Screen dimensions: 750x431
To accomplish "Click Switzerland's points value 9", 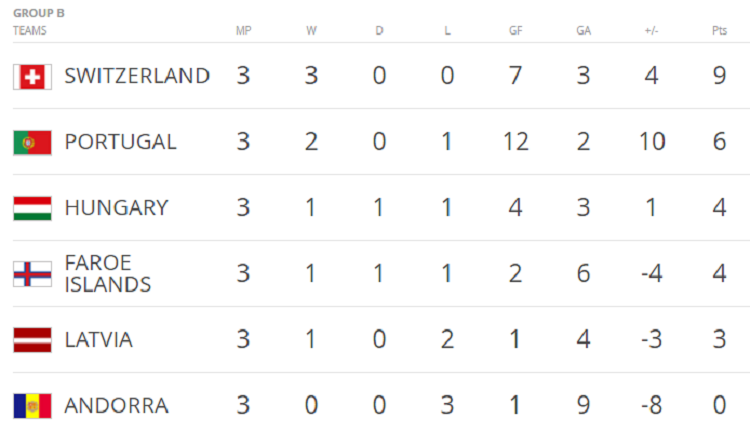I will coord(719,76).
